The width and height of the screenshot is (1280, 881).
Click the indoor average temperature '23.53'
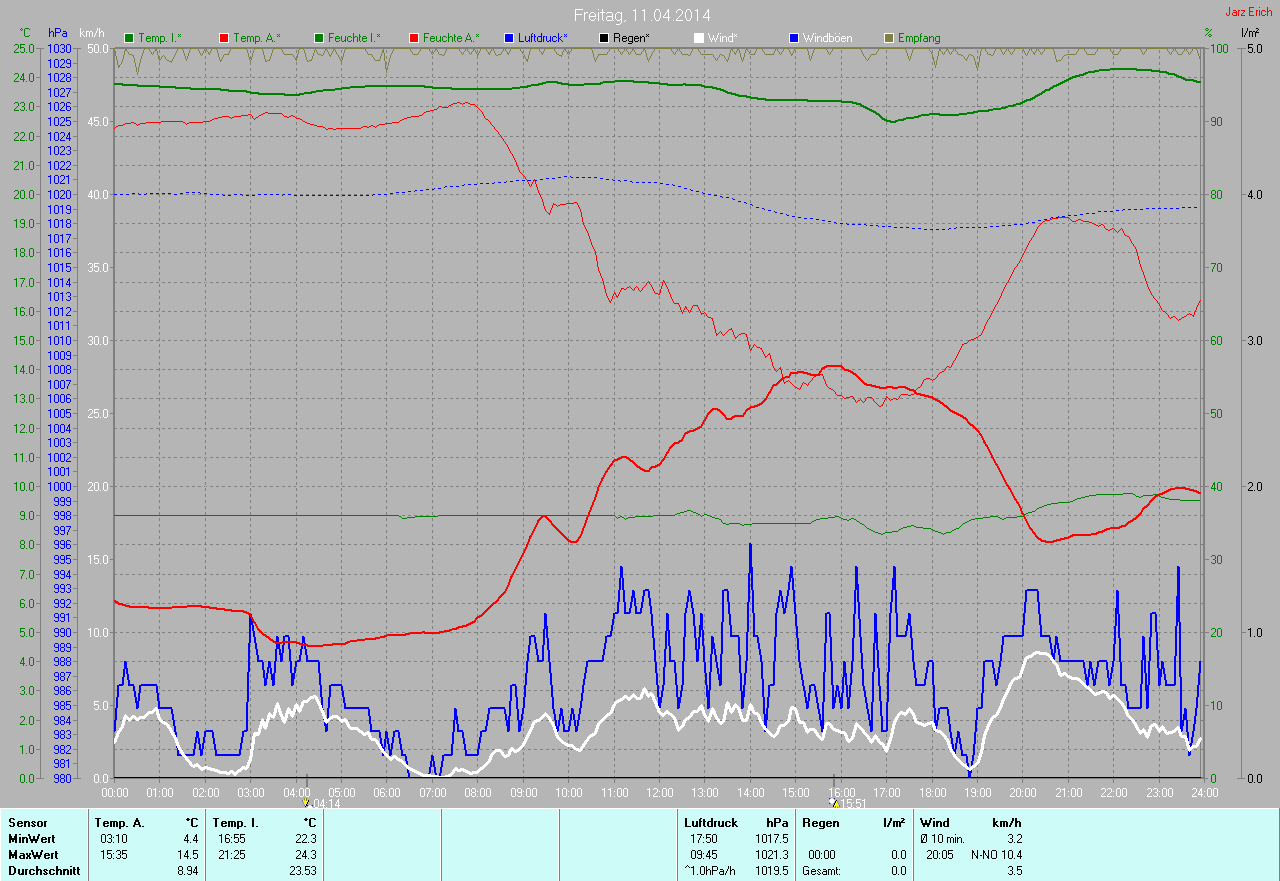[302, 871]
